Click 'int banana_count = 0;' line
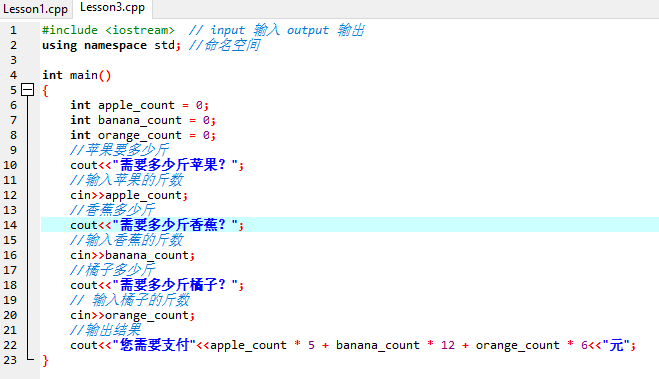Image resolution: width=659 pixels, height=379 pixels. pyautogui.click(x=143, y=120)
